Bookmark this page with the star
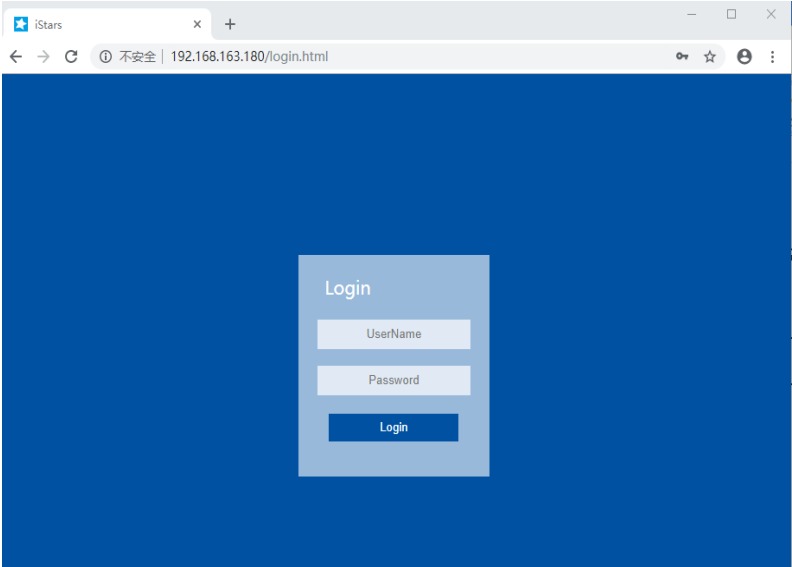792x567 pixels. 710,57
